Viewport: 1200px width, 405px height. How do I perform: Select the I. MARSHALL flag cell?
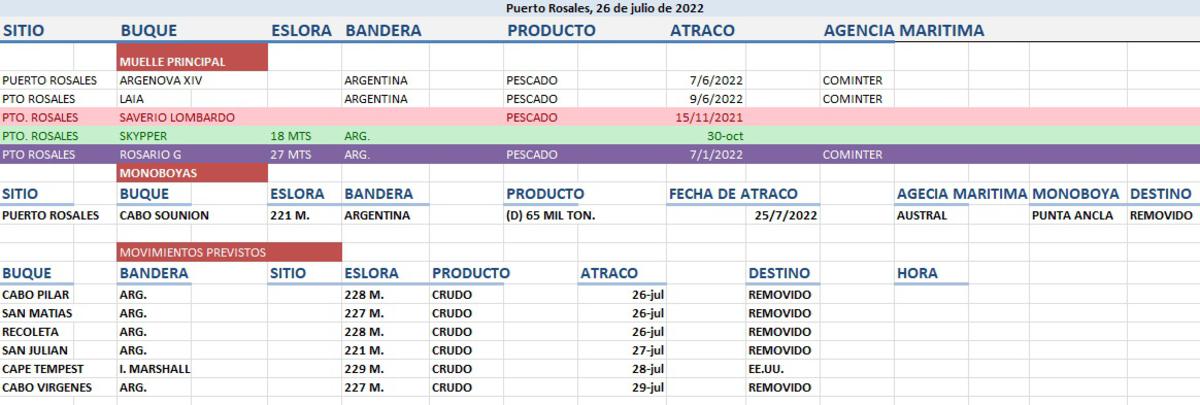click(192, 369)
